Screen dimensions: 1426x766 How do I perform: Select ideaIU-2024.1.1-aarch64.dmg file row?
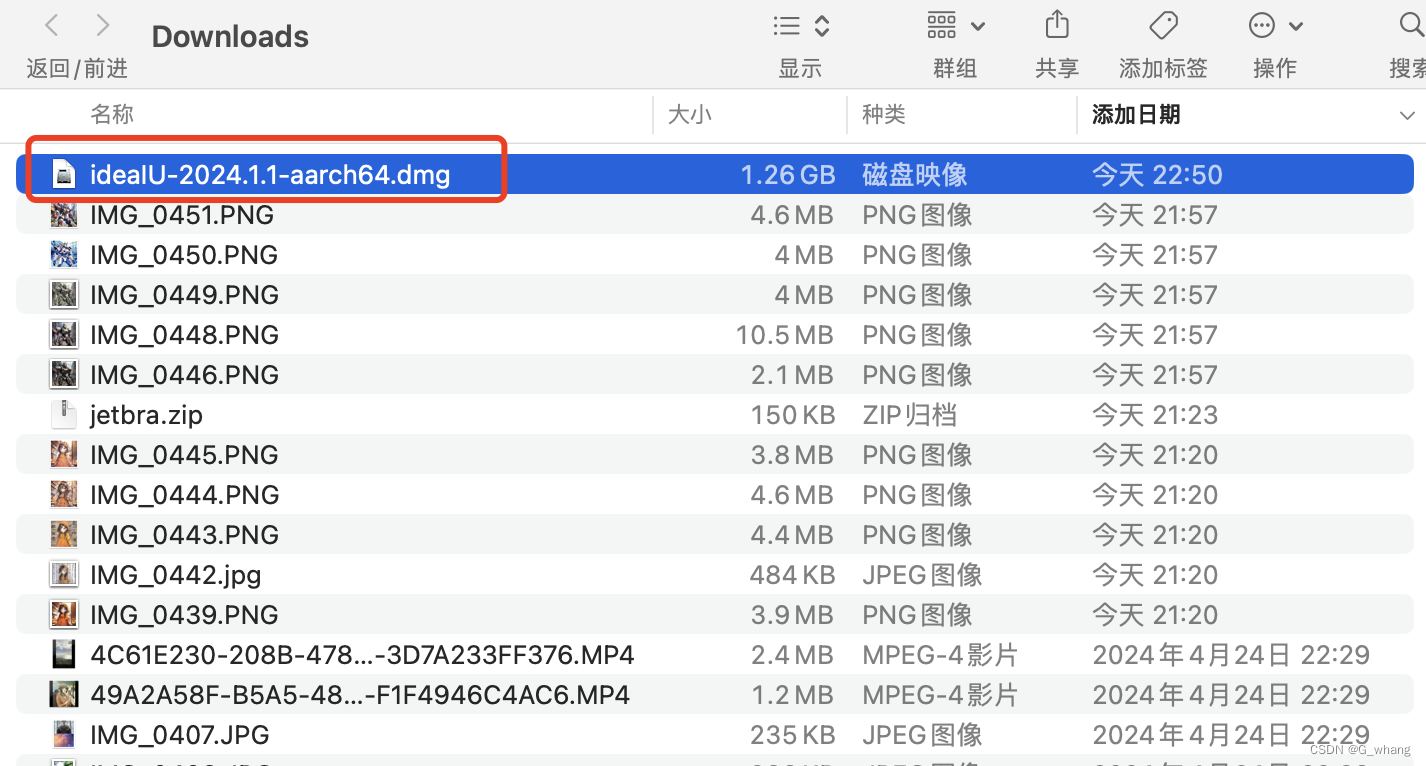[714, 175]
